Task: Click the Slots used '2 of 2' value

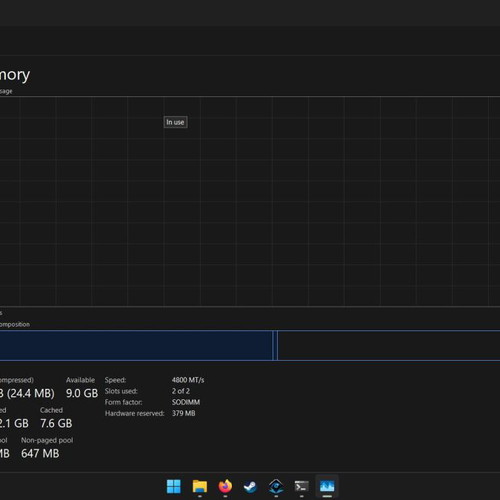Action: pyautogui.click(x=181, y=391)
